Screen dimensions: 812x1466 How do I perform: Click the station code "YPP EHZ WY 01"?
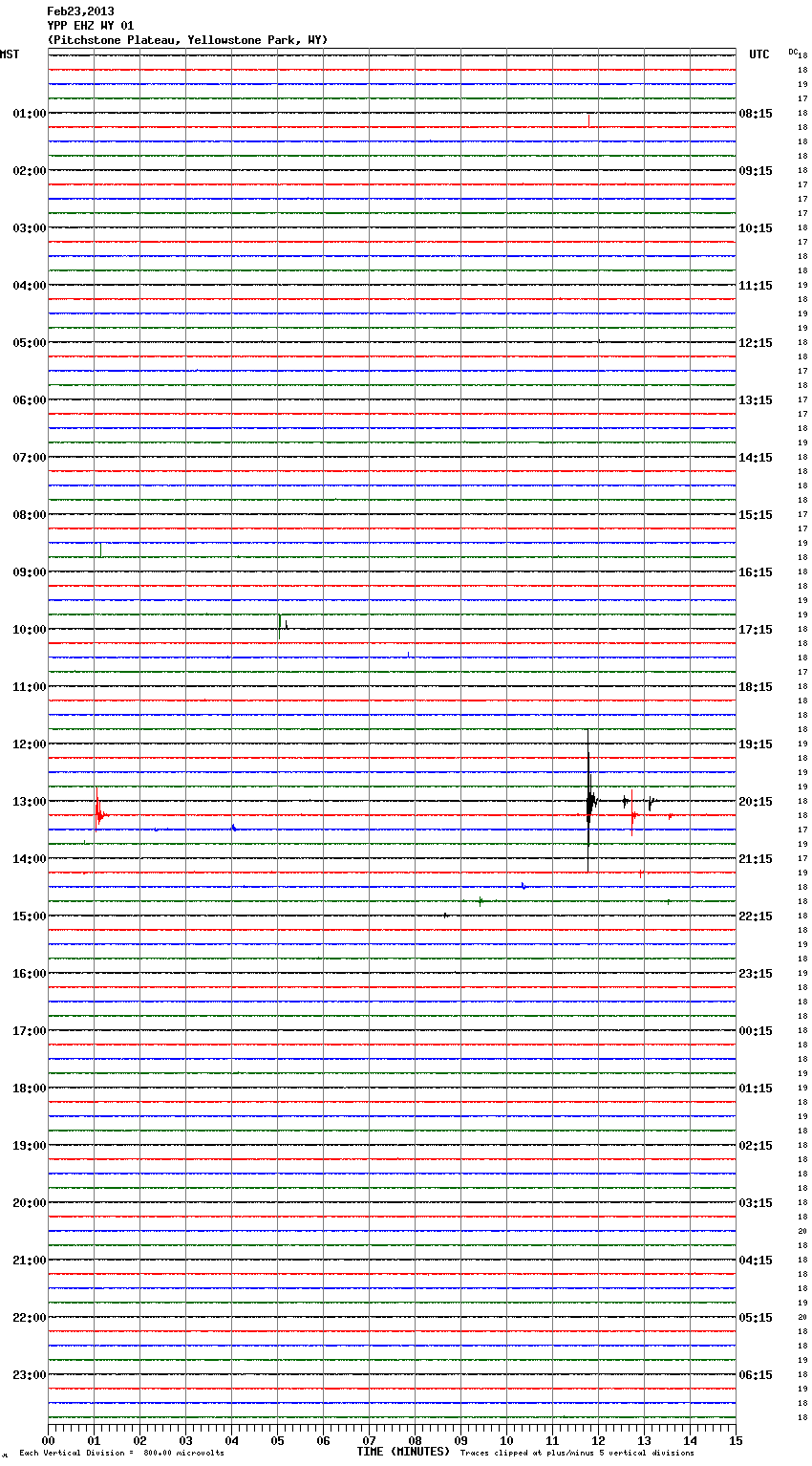[90, 26]
